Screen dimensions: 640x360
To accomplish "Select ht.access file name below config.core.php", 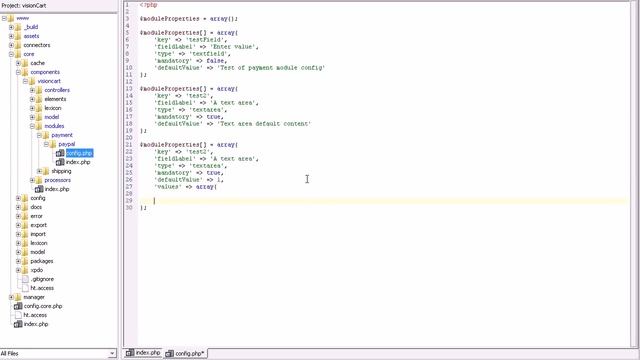I will coord(35,315).
